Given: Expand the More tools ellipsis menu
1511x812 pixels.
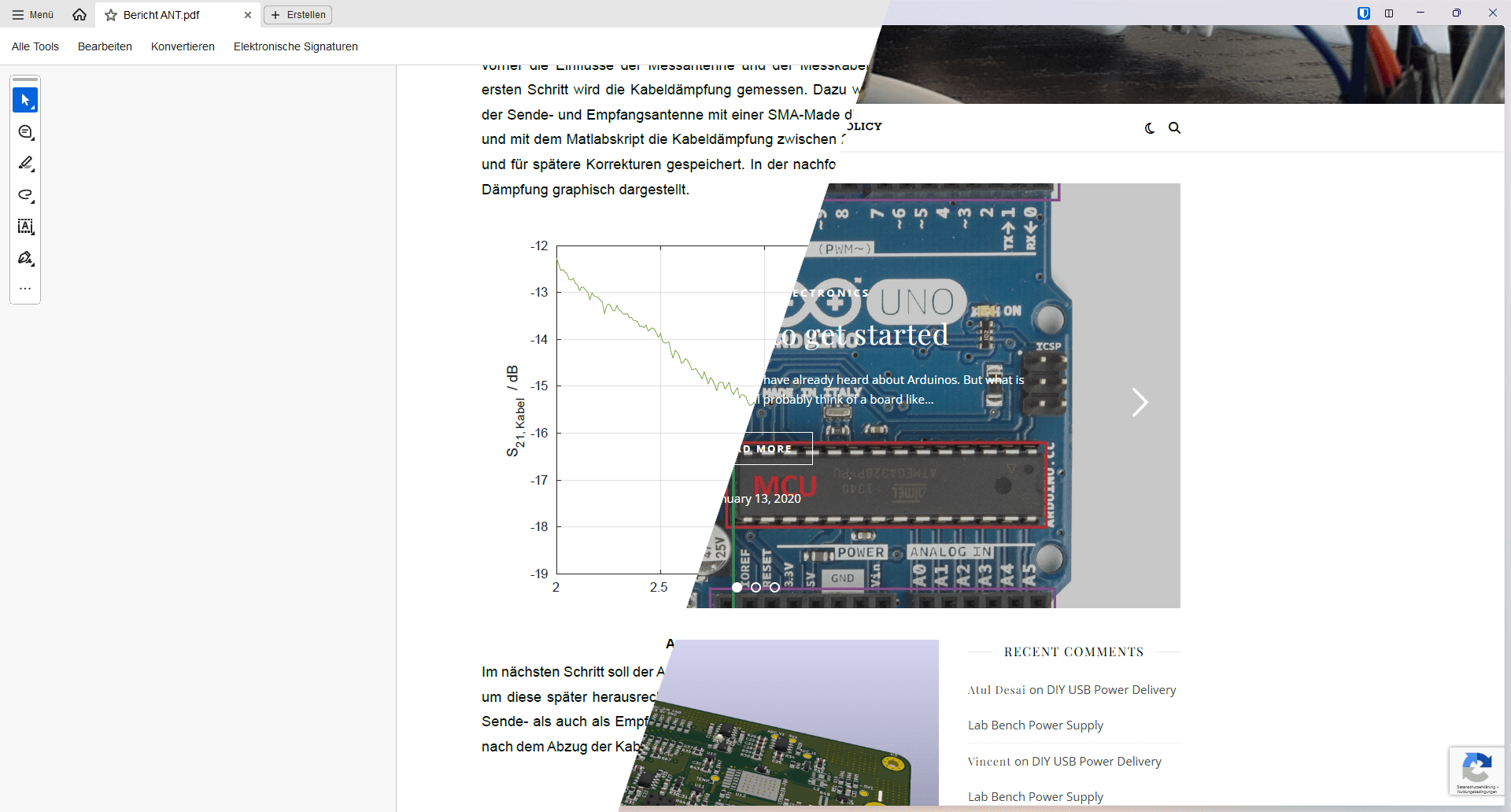Looking at the screenshot, I should pos(24,288).
